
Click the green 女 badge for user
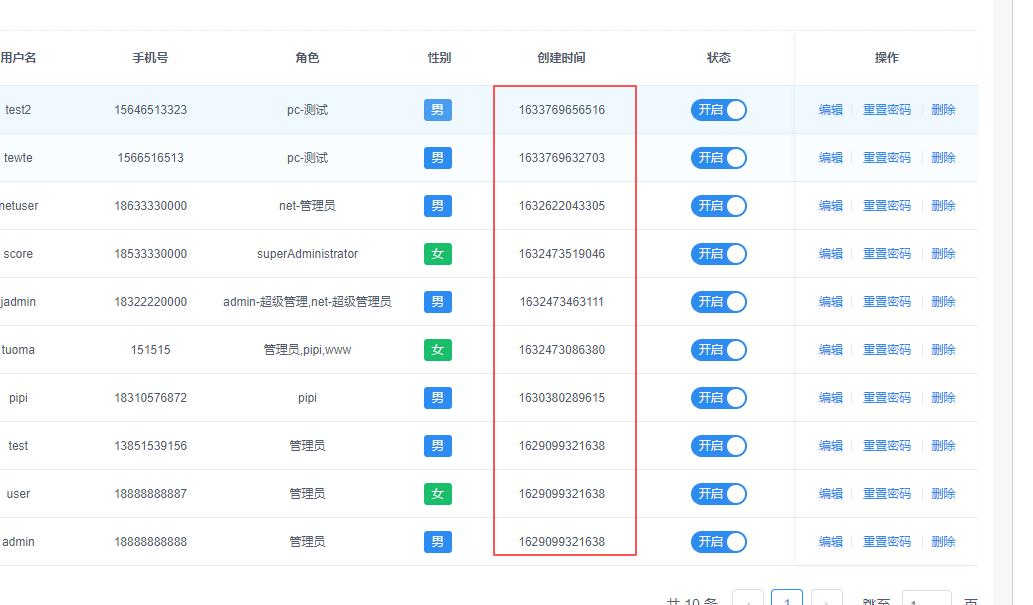tap(437, 494)
